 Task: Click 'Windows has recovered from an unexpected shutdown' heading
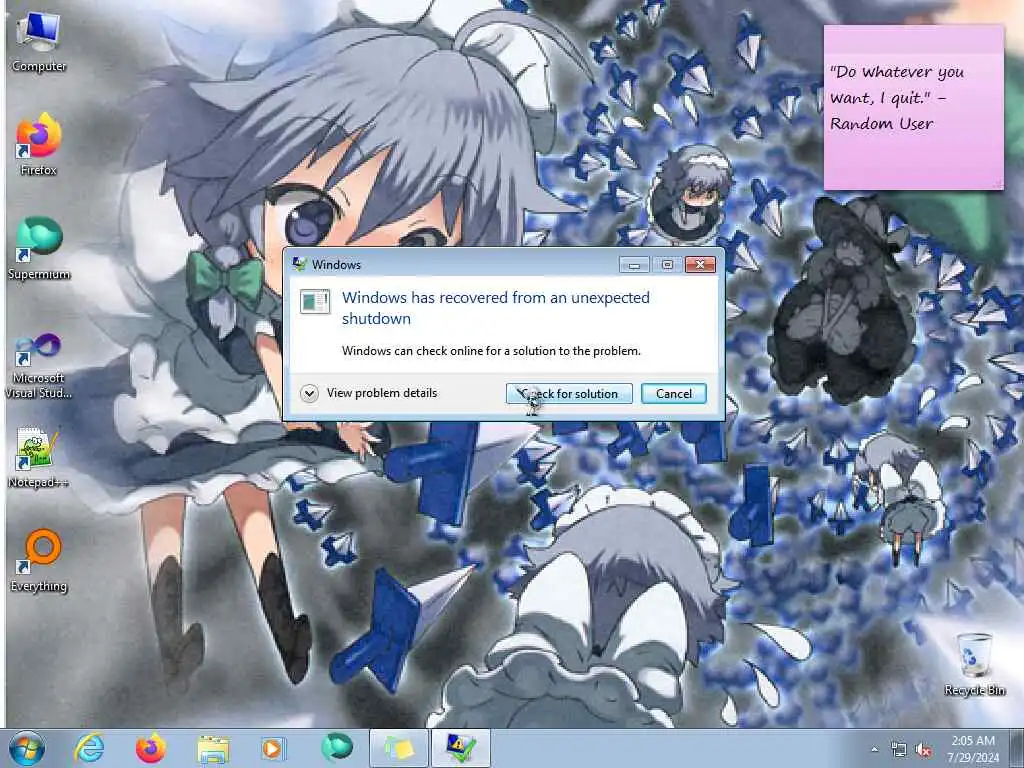496,308
